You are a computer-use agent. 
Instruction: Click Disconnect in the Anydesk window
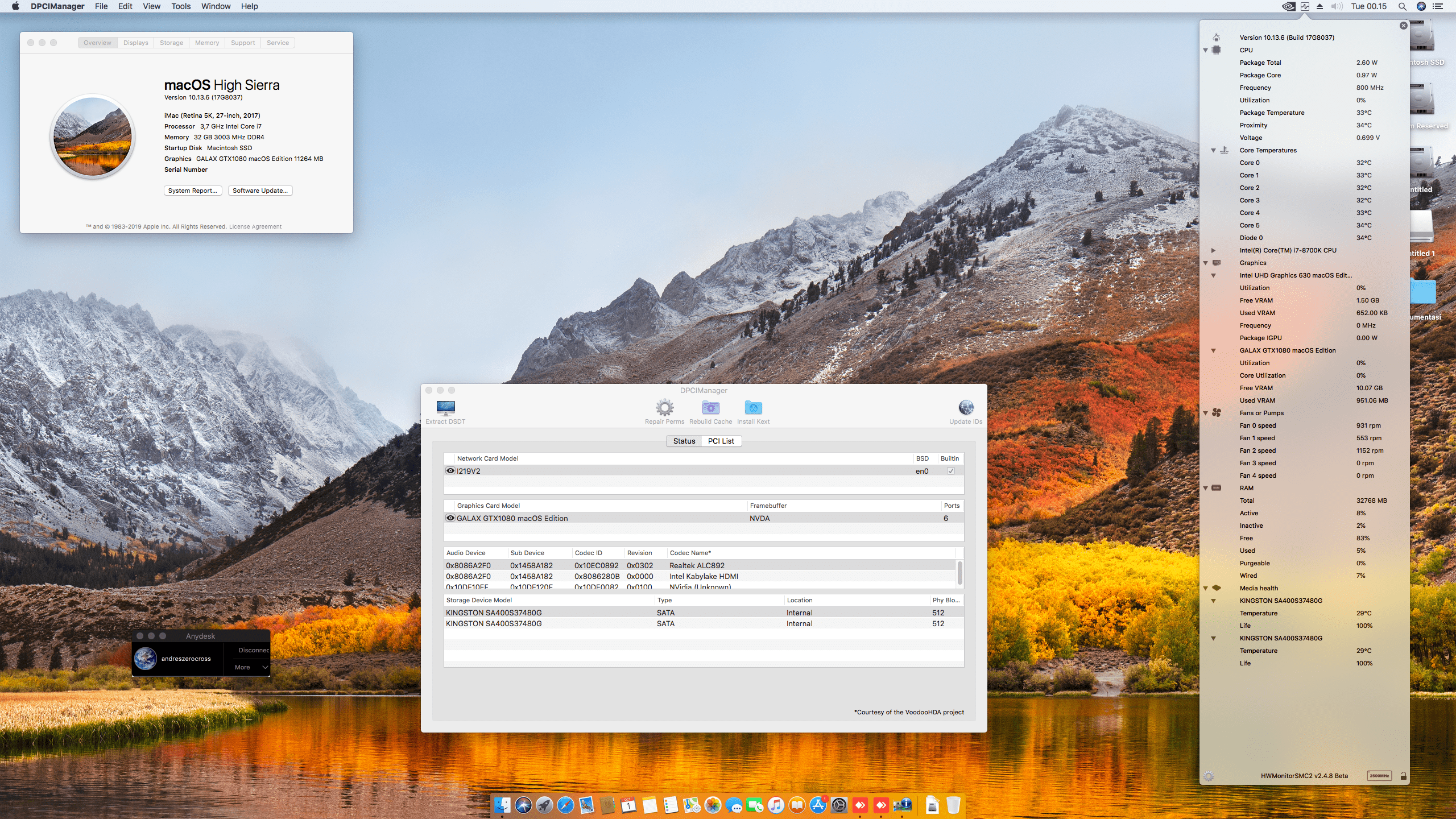coord(254,650)
